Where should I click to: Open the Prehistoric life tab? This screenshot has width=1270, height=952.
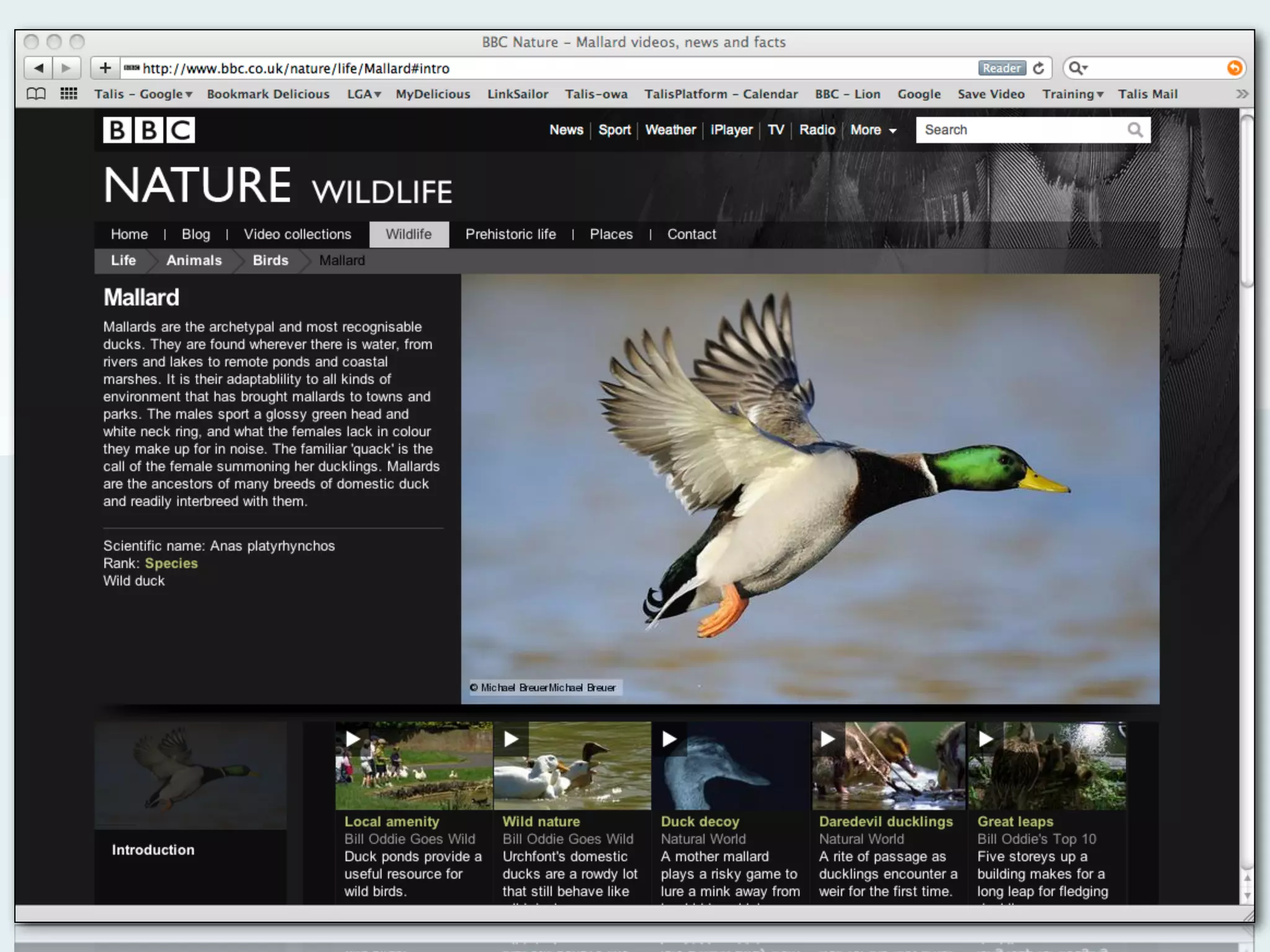[510, 234]
